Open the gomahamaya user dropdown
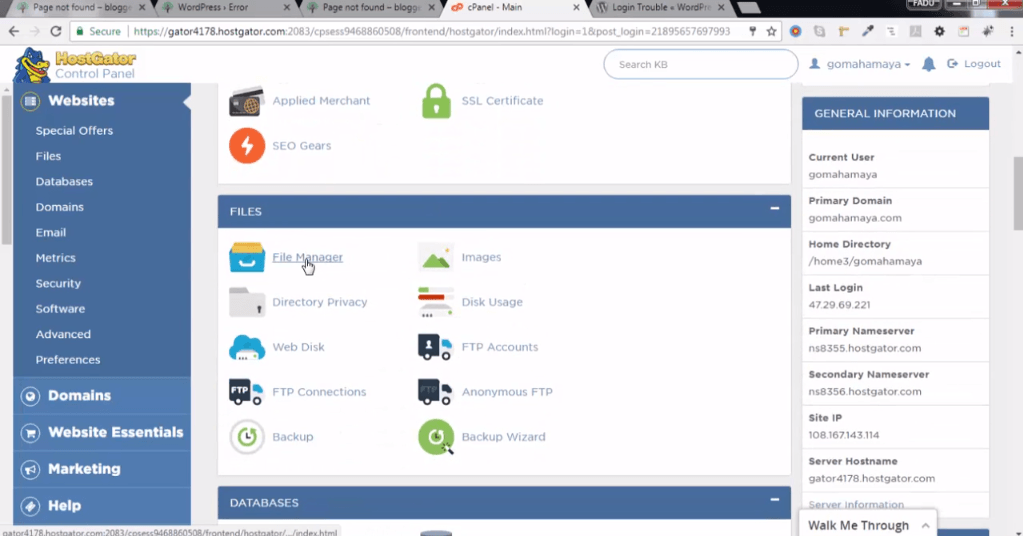This screenshot has width=1023, height=536. 860,64
